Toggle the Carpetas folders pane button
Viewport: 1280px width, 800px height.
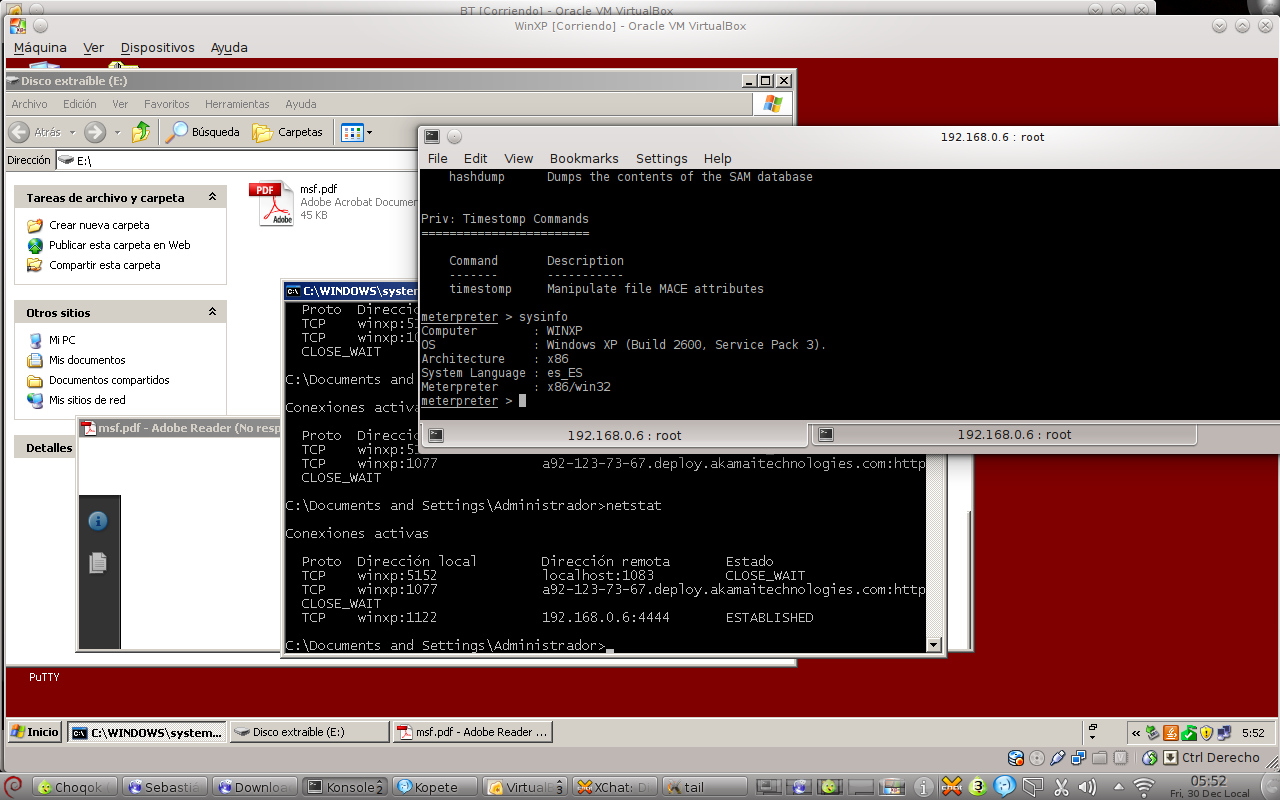click(x=288, y=132)
